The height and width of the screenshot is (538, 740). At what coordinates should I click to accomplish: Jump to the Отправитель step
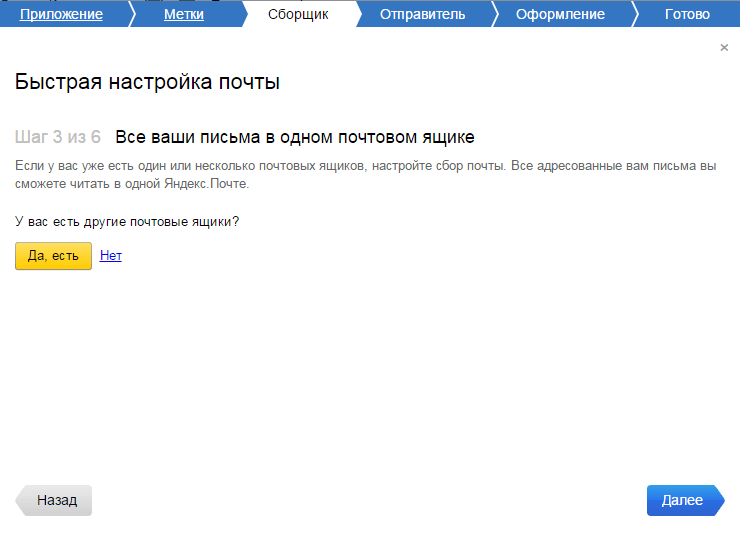coord(422,14)
